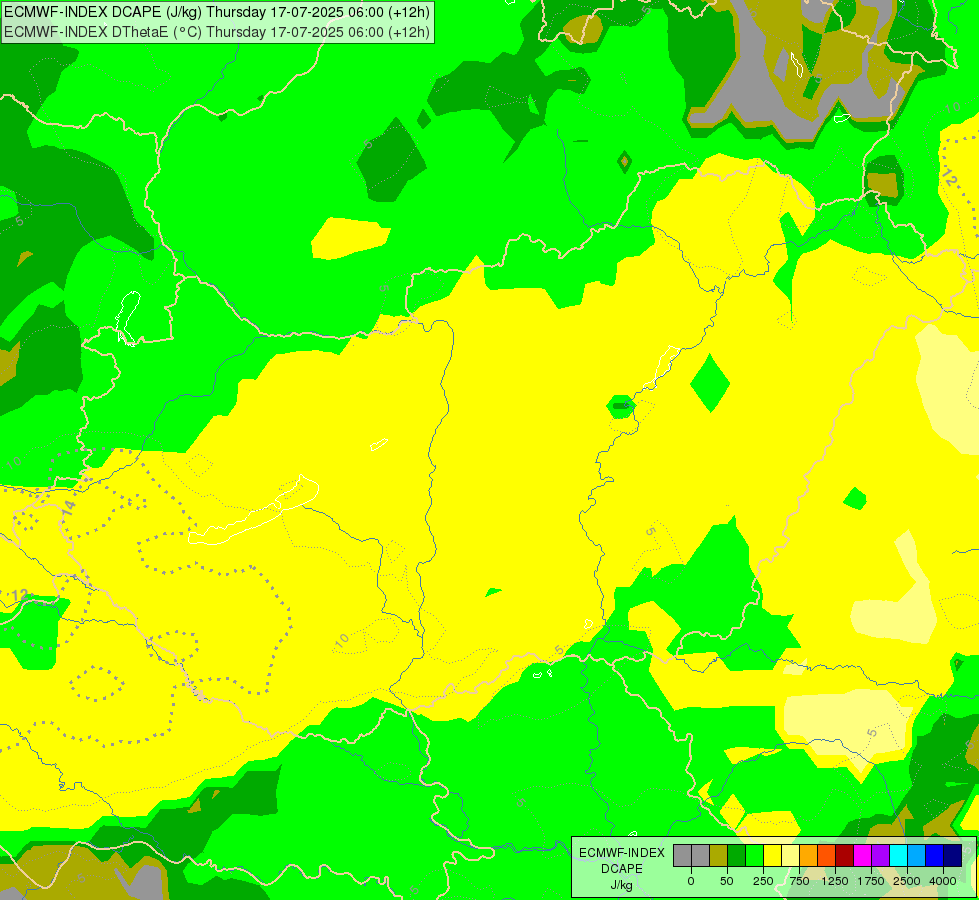
Task: Select the pale yellow legend swatch
Action: [x=790, y=856]
